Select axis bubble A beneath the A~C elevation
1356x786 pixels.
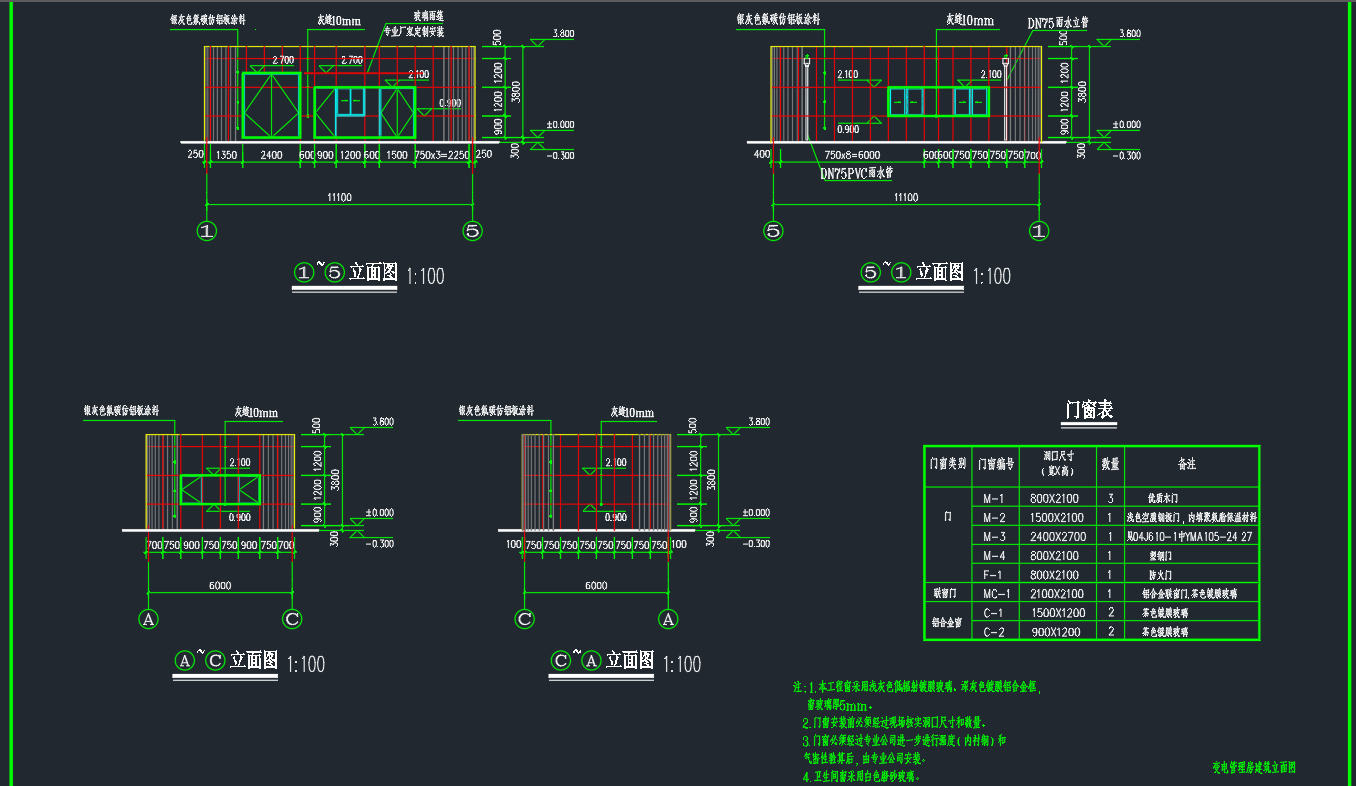(149, 619)
